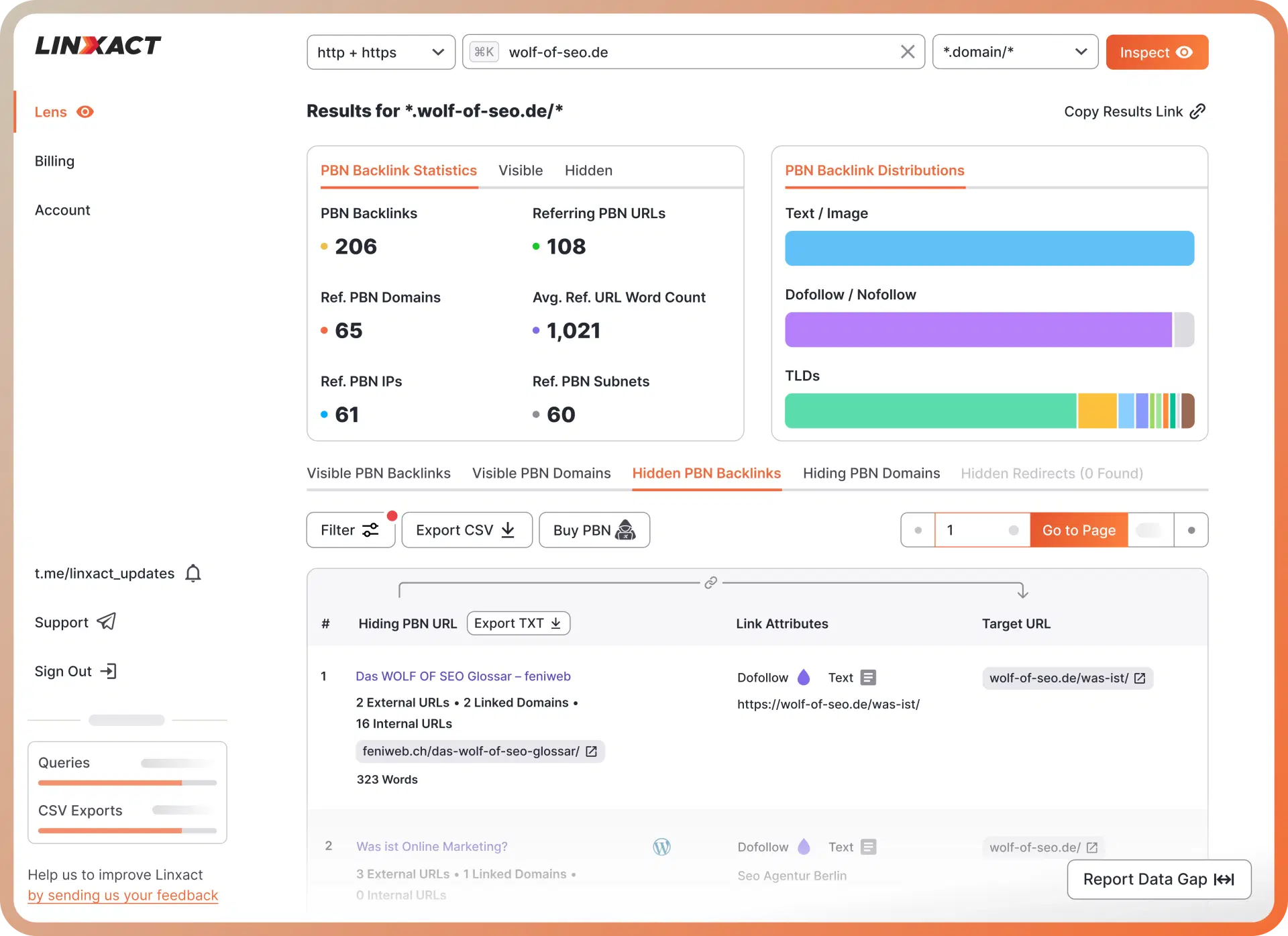Select PBN Backlink Distributions tab

click(x=875, y=170)
